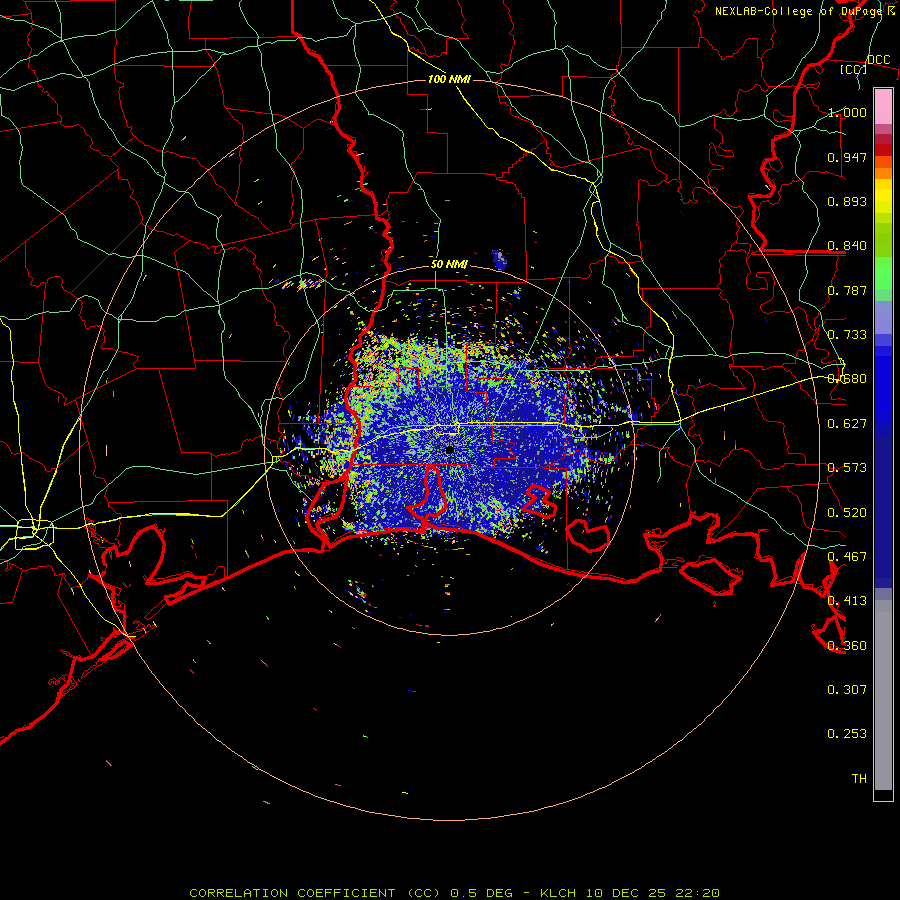Select the 0.307 scale value
The width and height of the screenshot is (900, 900).
point(847,690)
